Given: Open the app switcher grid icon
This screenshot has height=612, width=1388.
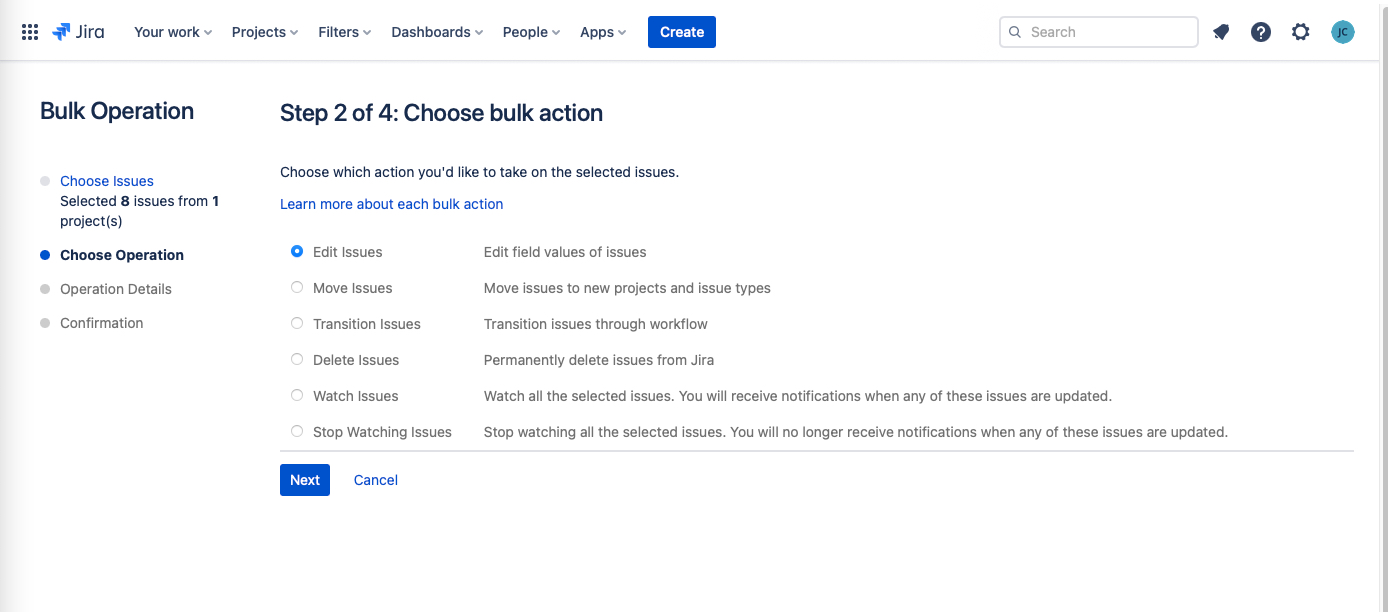Looking at the screenshot, I should pos(30,32).
